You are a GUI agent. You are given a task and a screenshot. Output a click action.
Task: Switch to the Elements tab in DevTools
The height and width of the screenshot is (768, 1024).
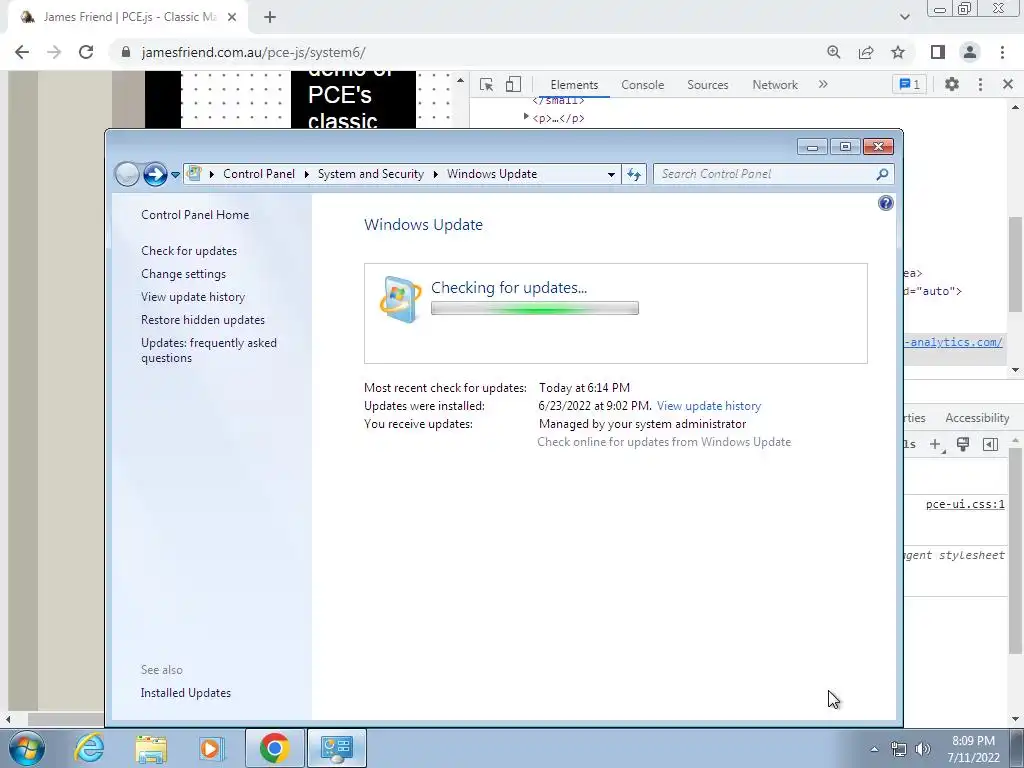click(574, 85)
